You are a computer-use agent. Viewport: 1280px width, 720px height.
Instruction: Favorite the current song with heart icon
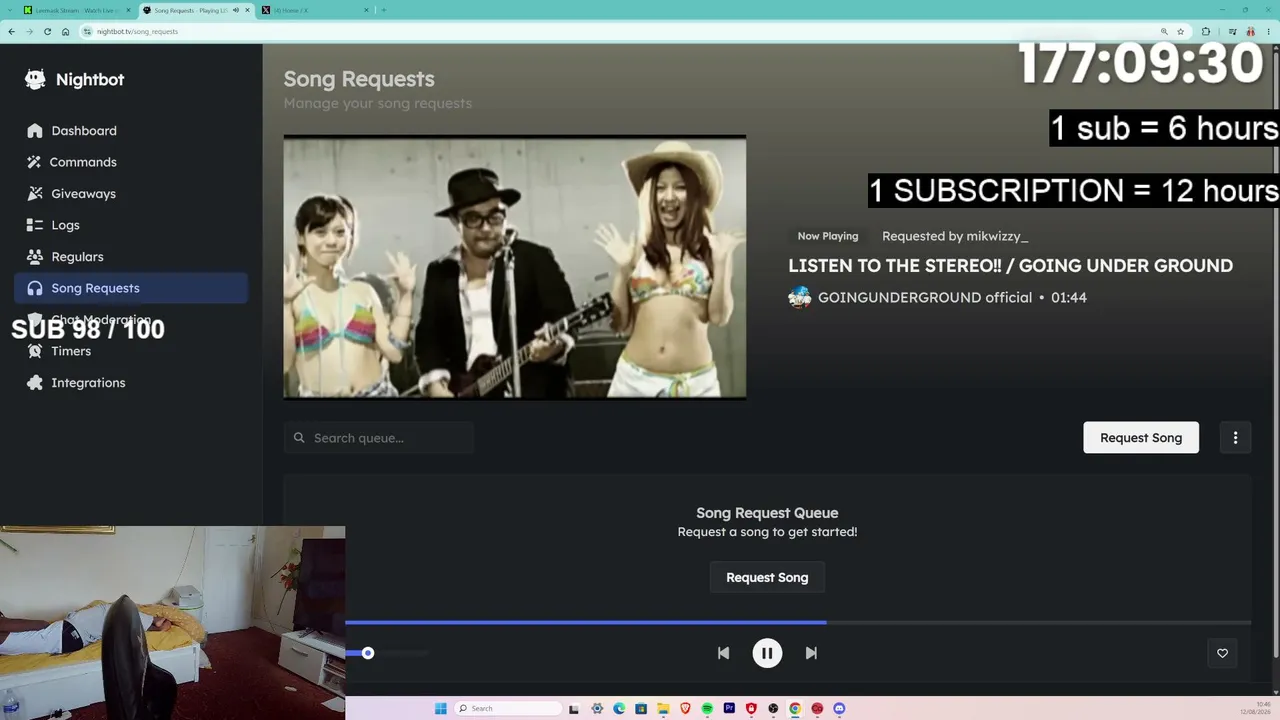(x=1222, y=653)
